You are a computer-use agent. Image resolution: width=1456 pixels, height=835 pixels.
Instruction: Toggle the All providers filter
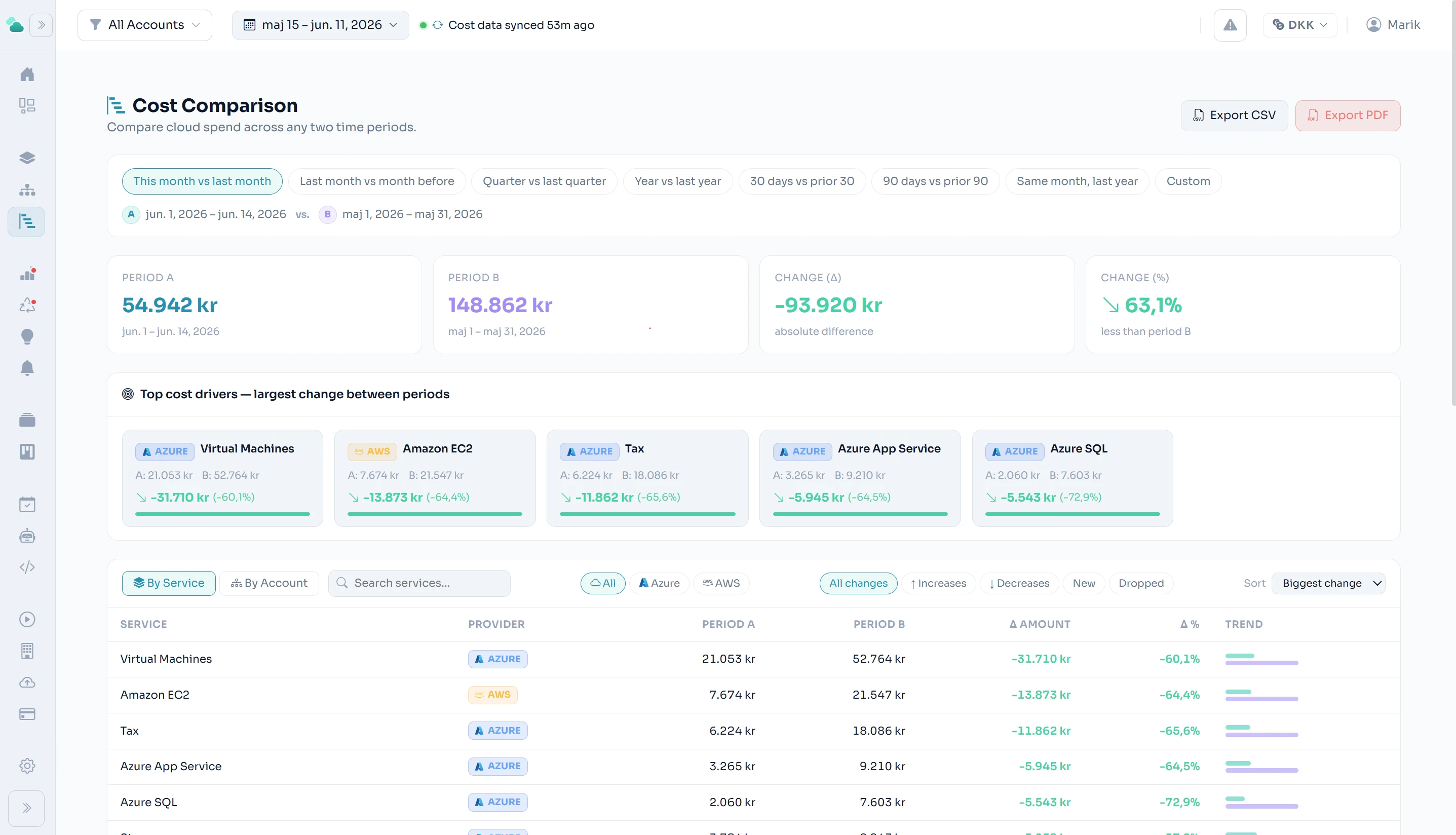(603, 583)
